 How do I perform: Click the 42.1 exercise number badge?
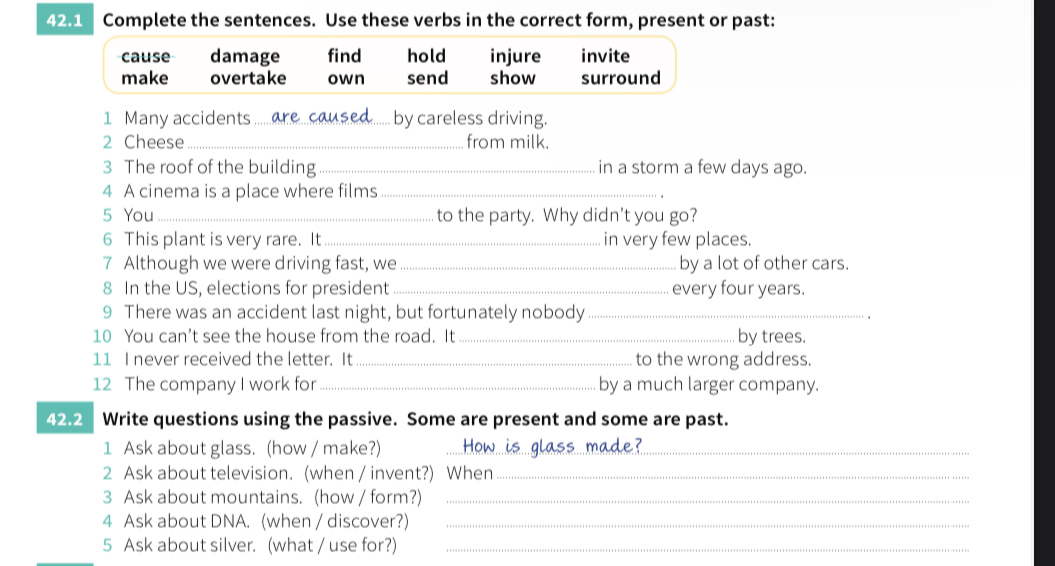[65, 20]
